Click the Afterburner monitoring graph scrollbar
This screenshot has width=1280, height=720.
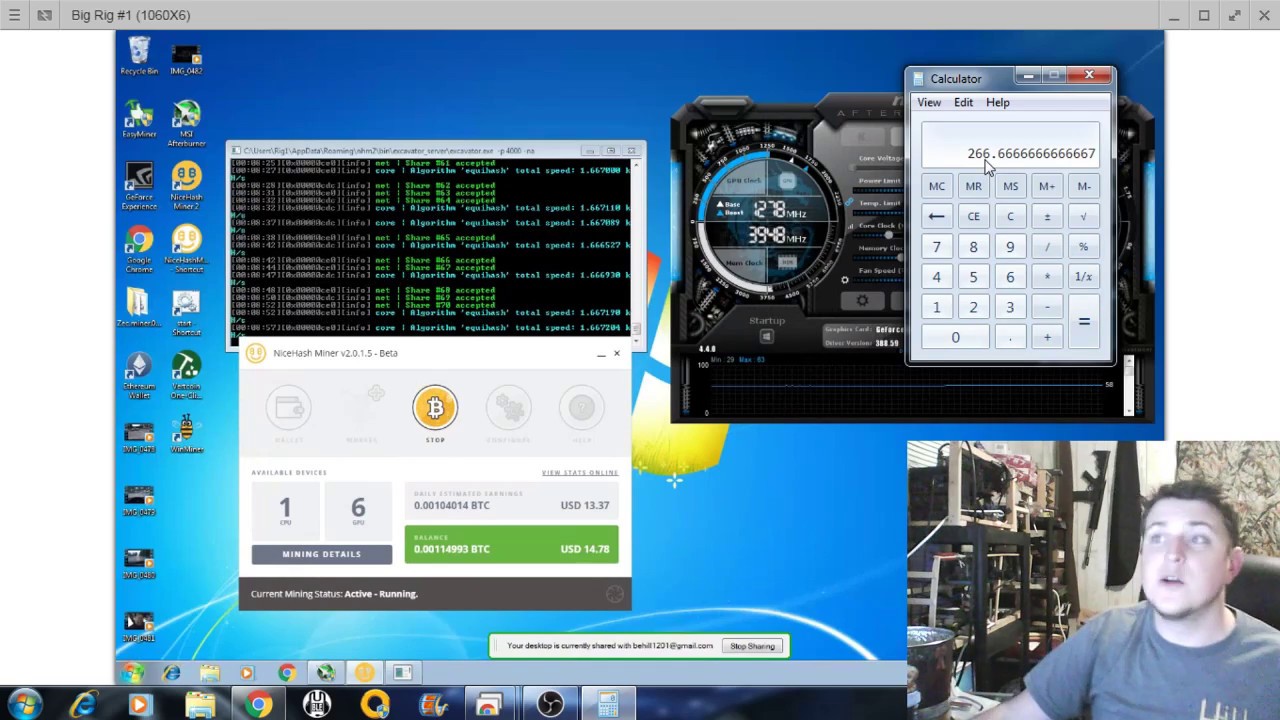1129,384
